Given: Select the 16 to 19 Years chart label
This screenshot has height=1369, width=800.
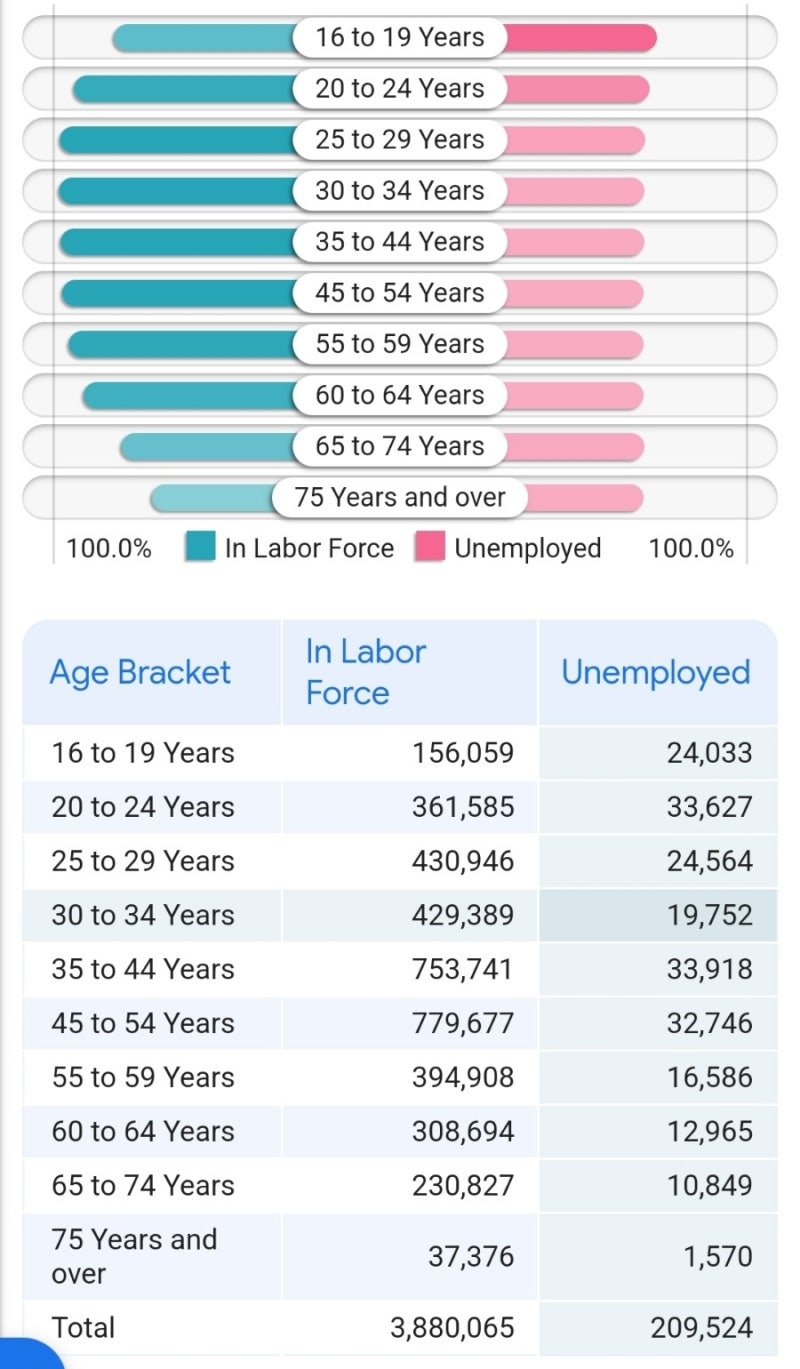Looking at the screenshot, I should click(399, 38).
